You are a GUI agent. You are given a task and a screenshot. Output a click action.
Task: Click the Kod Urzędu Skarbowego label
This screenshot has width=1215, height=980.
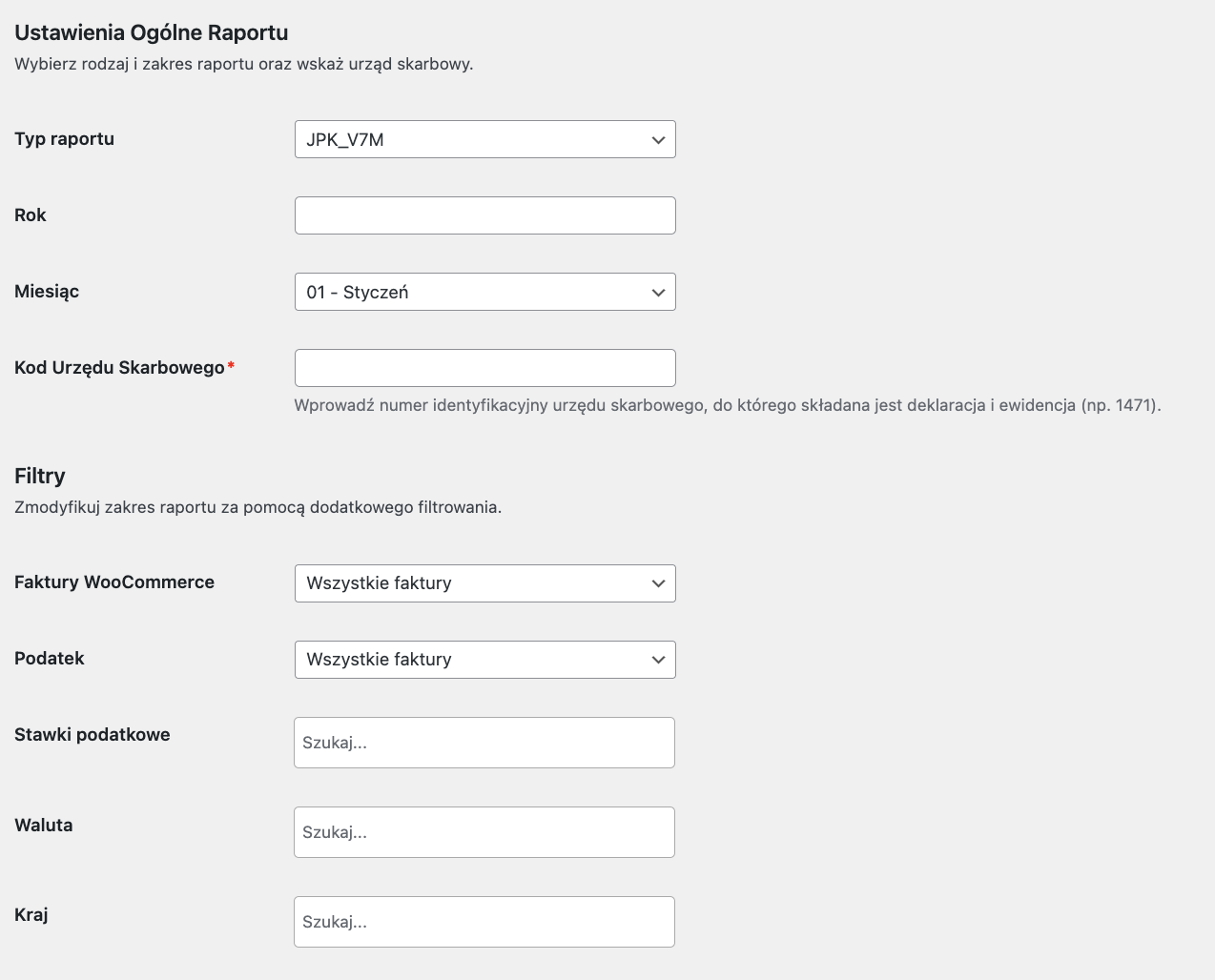[119, 368]
